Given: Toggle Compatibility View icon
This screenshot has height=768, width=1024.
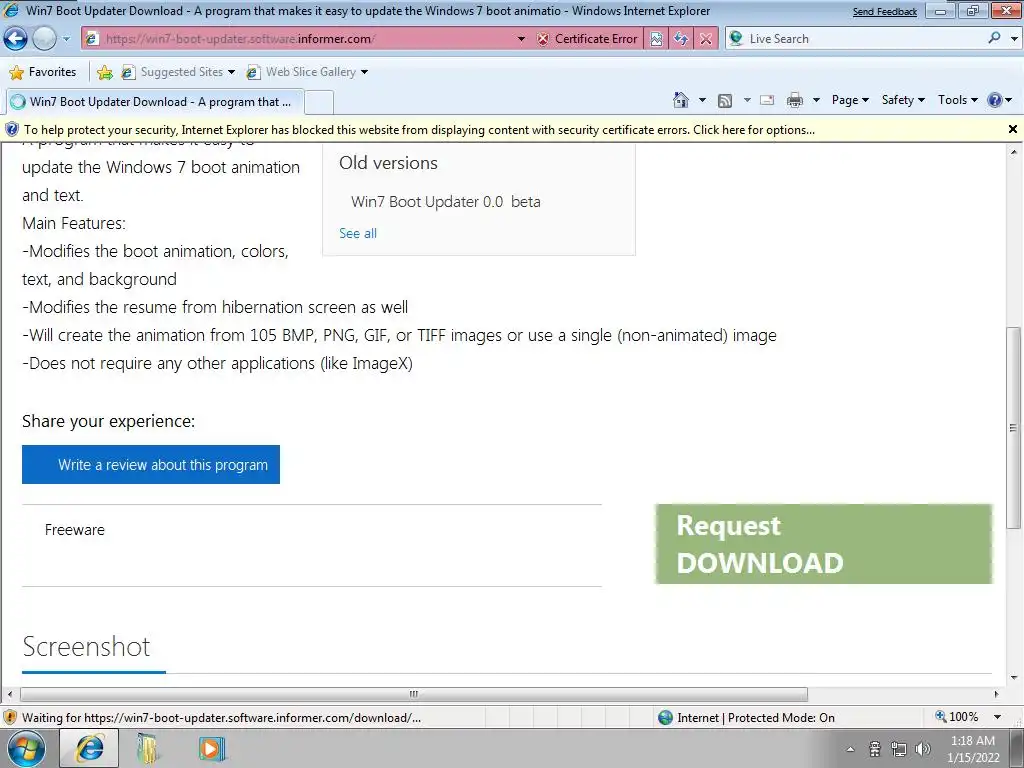Looking at the screenshot, I should (656, 39).
